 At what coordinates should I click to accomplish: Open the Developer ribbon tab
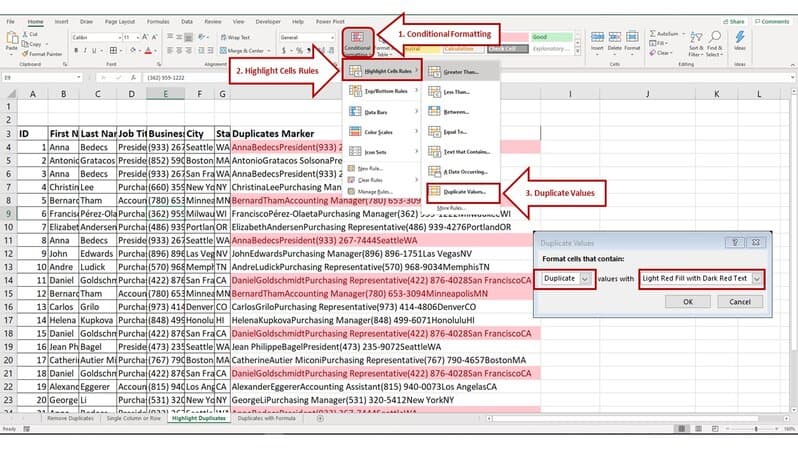(x=268, y=22)
